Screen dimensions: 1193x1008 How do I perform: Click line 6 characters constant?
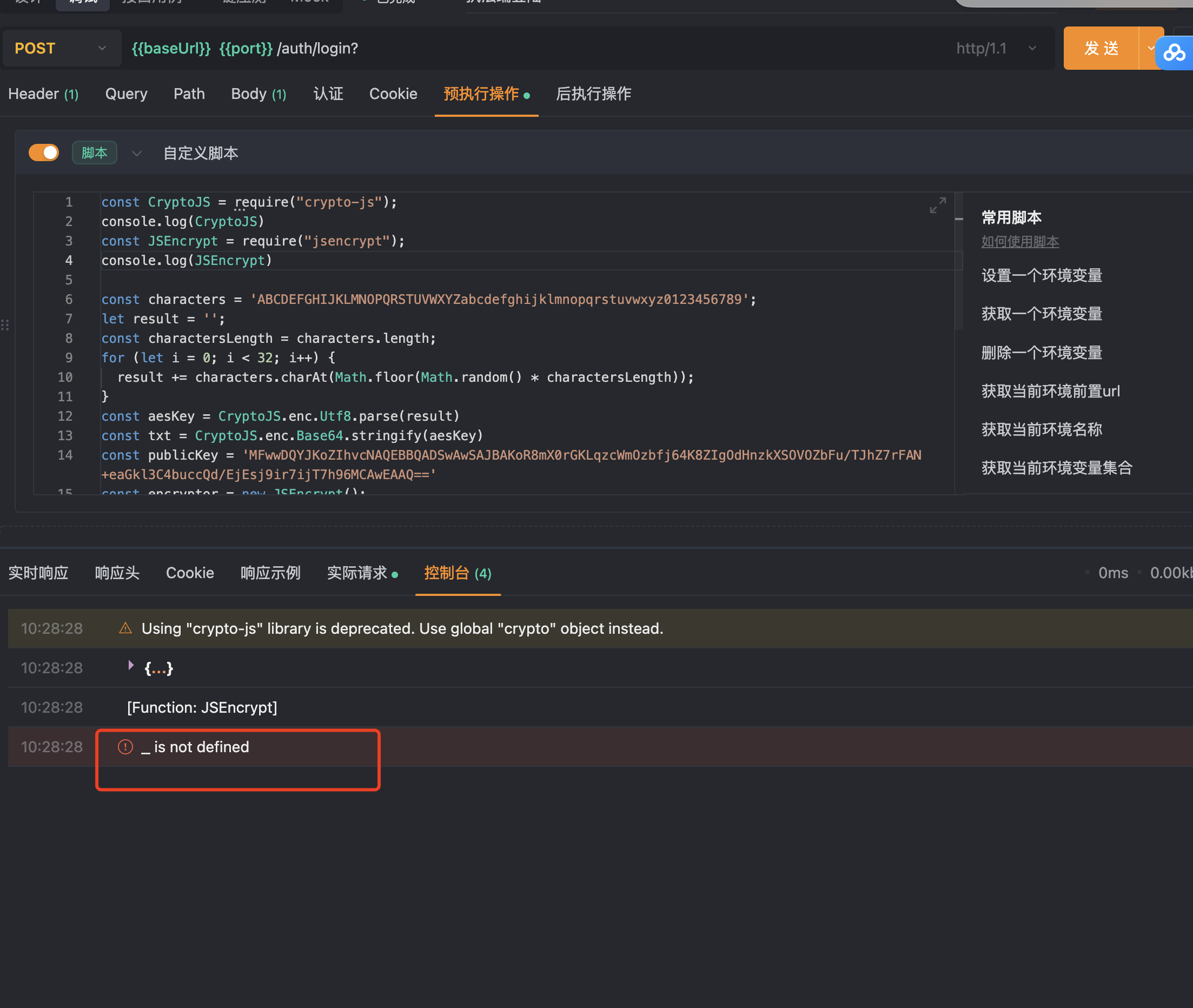(428, 300)
